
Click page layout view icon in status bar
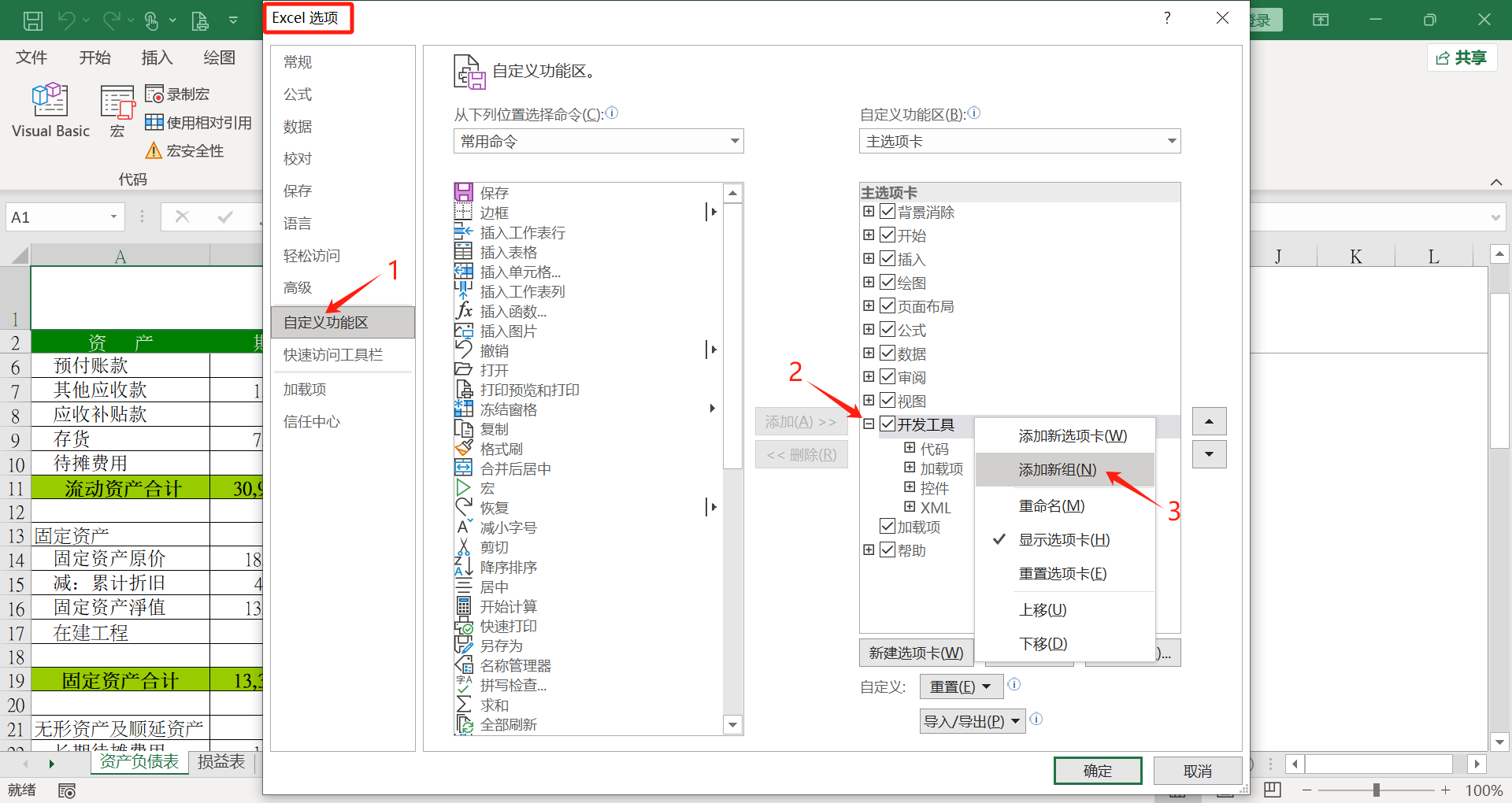pyautogui.click(x=1273, y=790)
